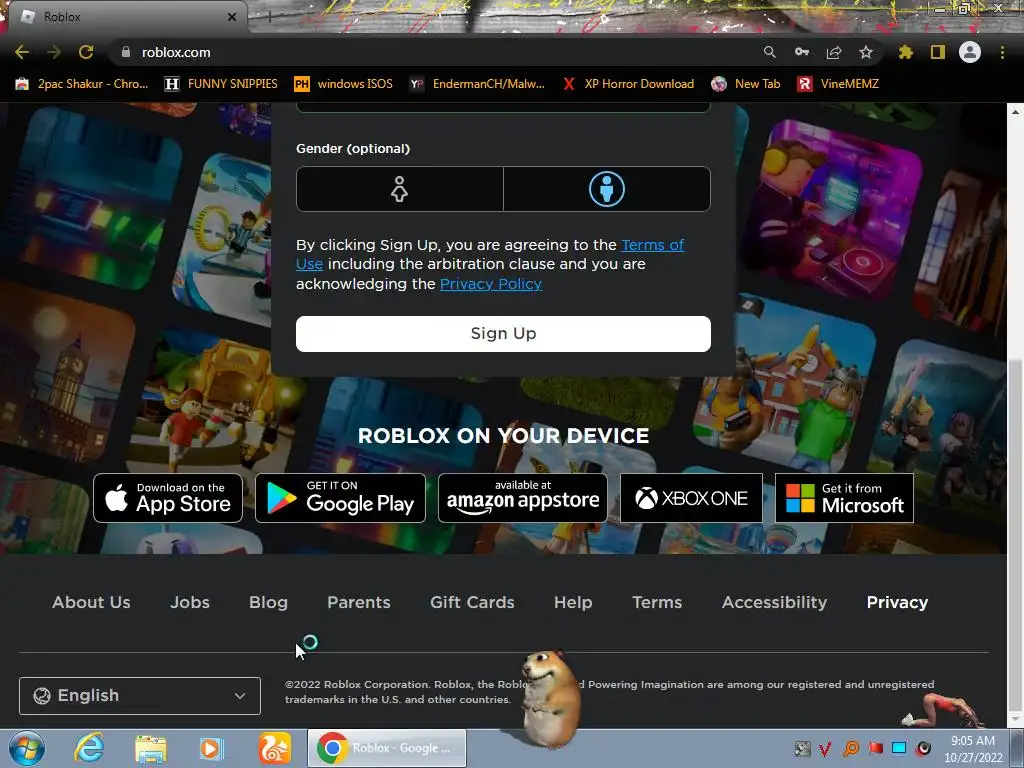
Task: Open the Accessibility footer link
Action: (x=775, y=602)
